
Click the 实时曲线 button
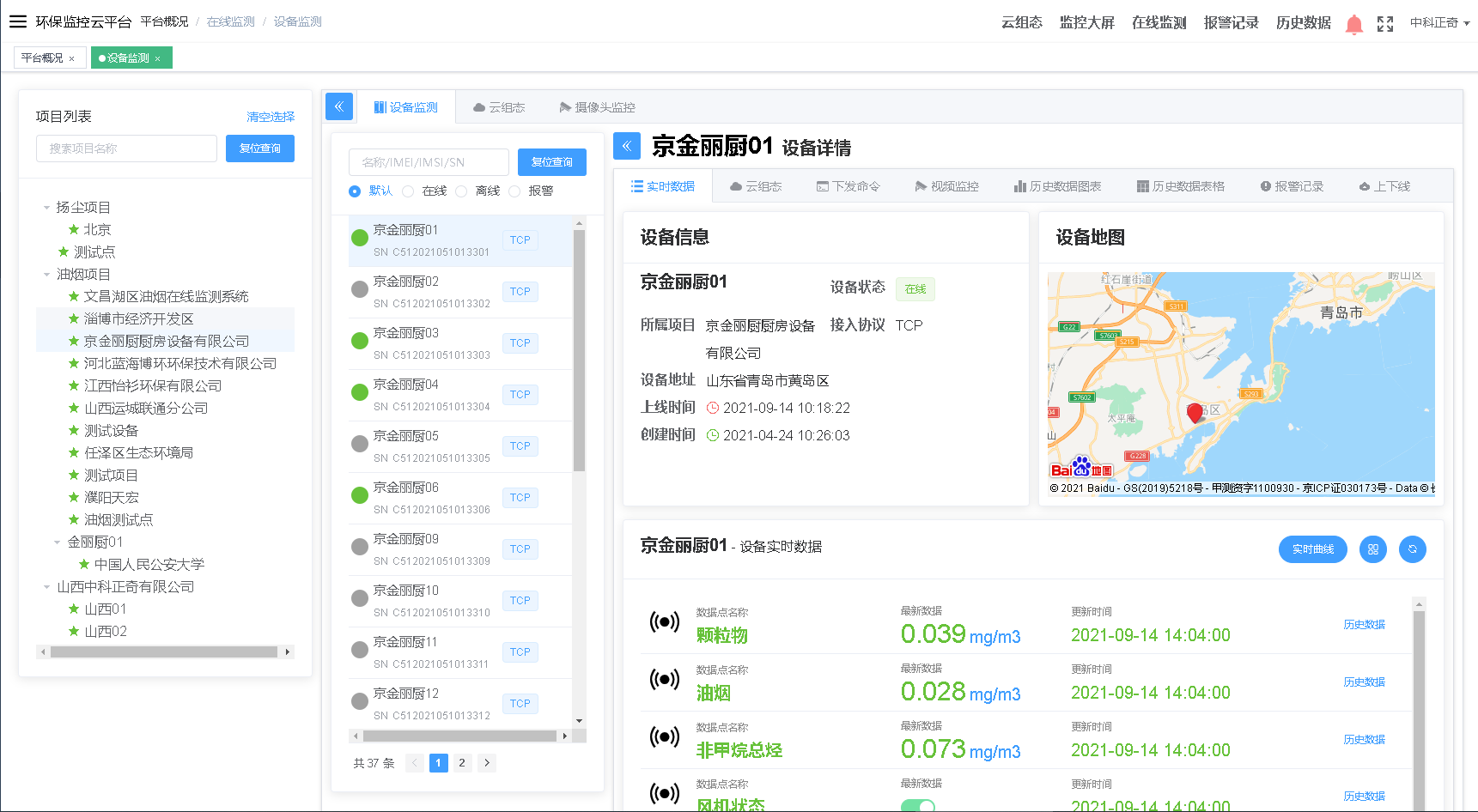coord(1312,549)
